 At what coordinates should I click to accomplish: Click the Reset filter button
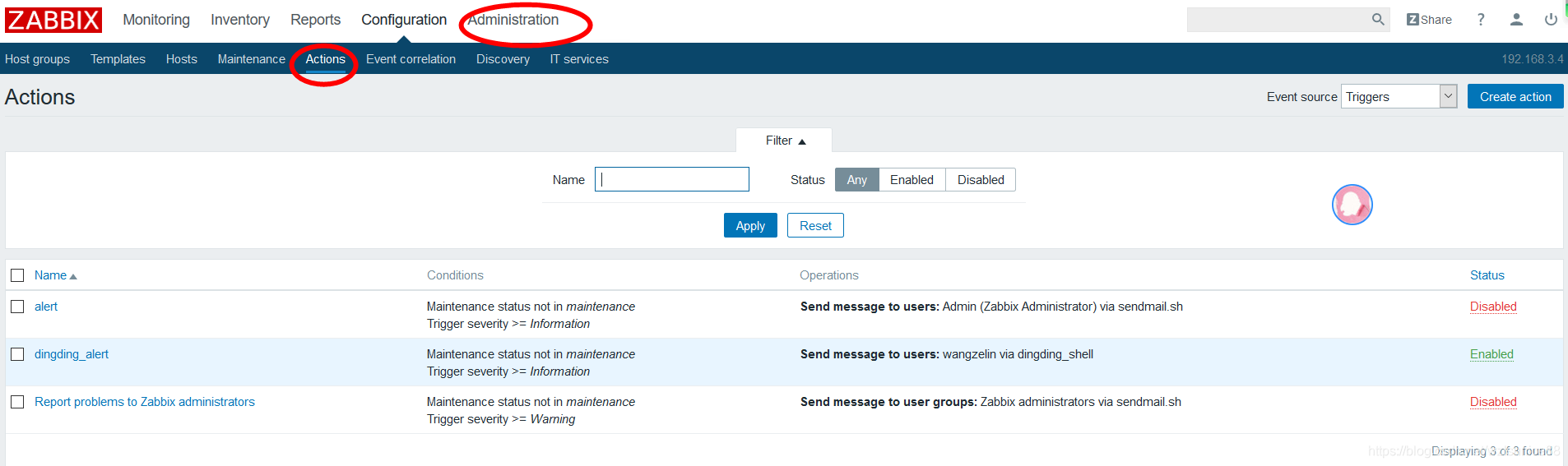pos(815,225)
